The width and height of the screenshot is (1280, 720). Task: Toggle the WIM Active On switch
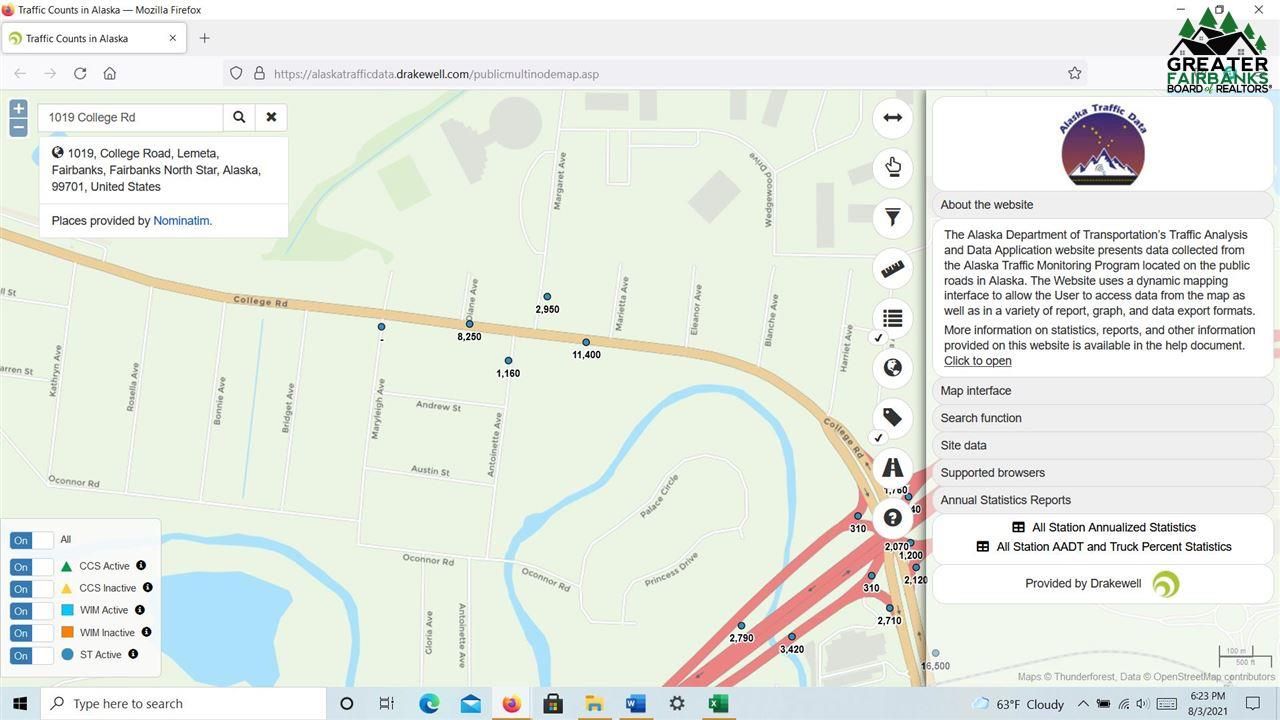(x=30, y=610)
